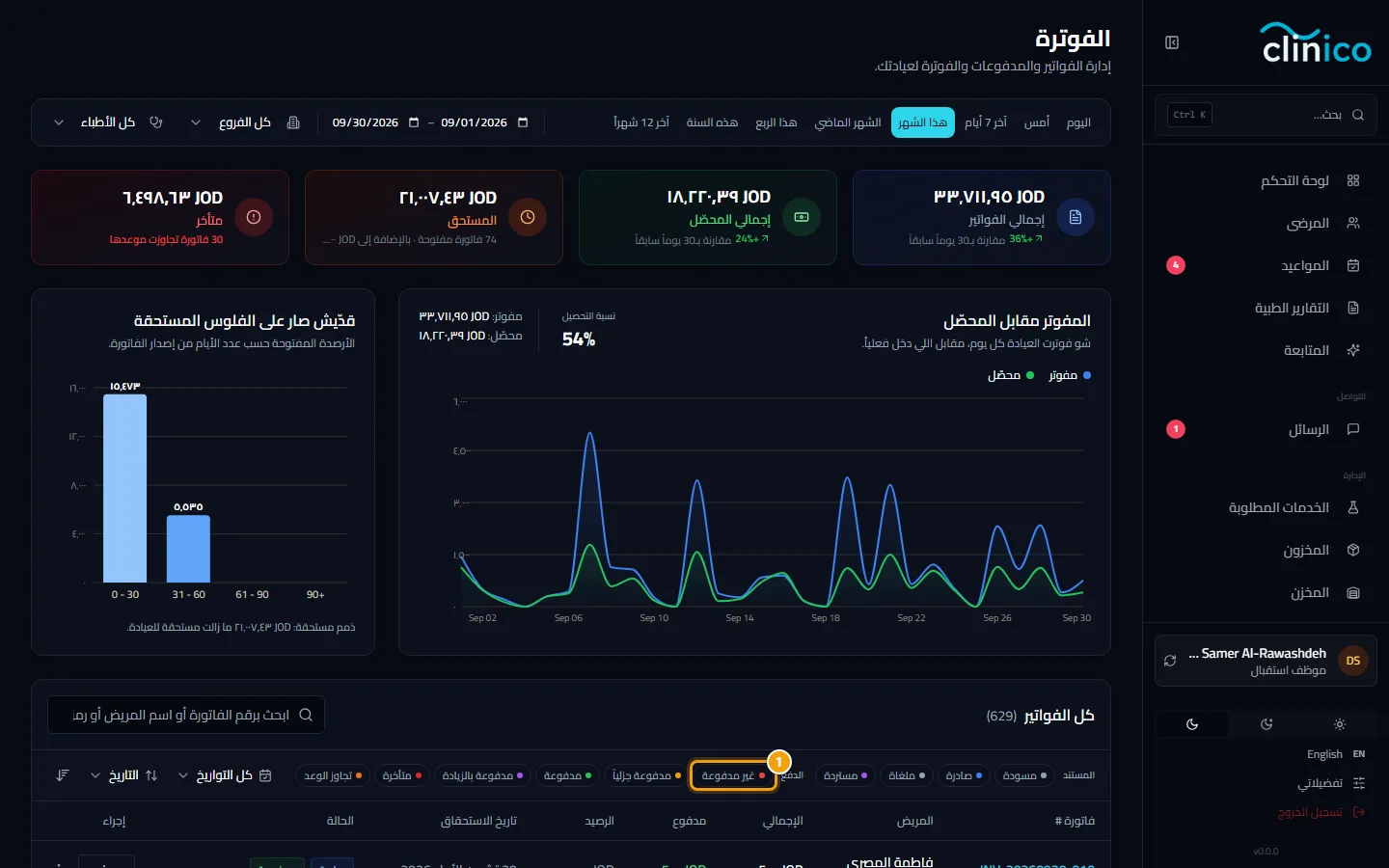Open the كل التواريخ date filter dropdown
Image resolution: width=1389 pixels, height=868 pixels.
pos(225,775)
